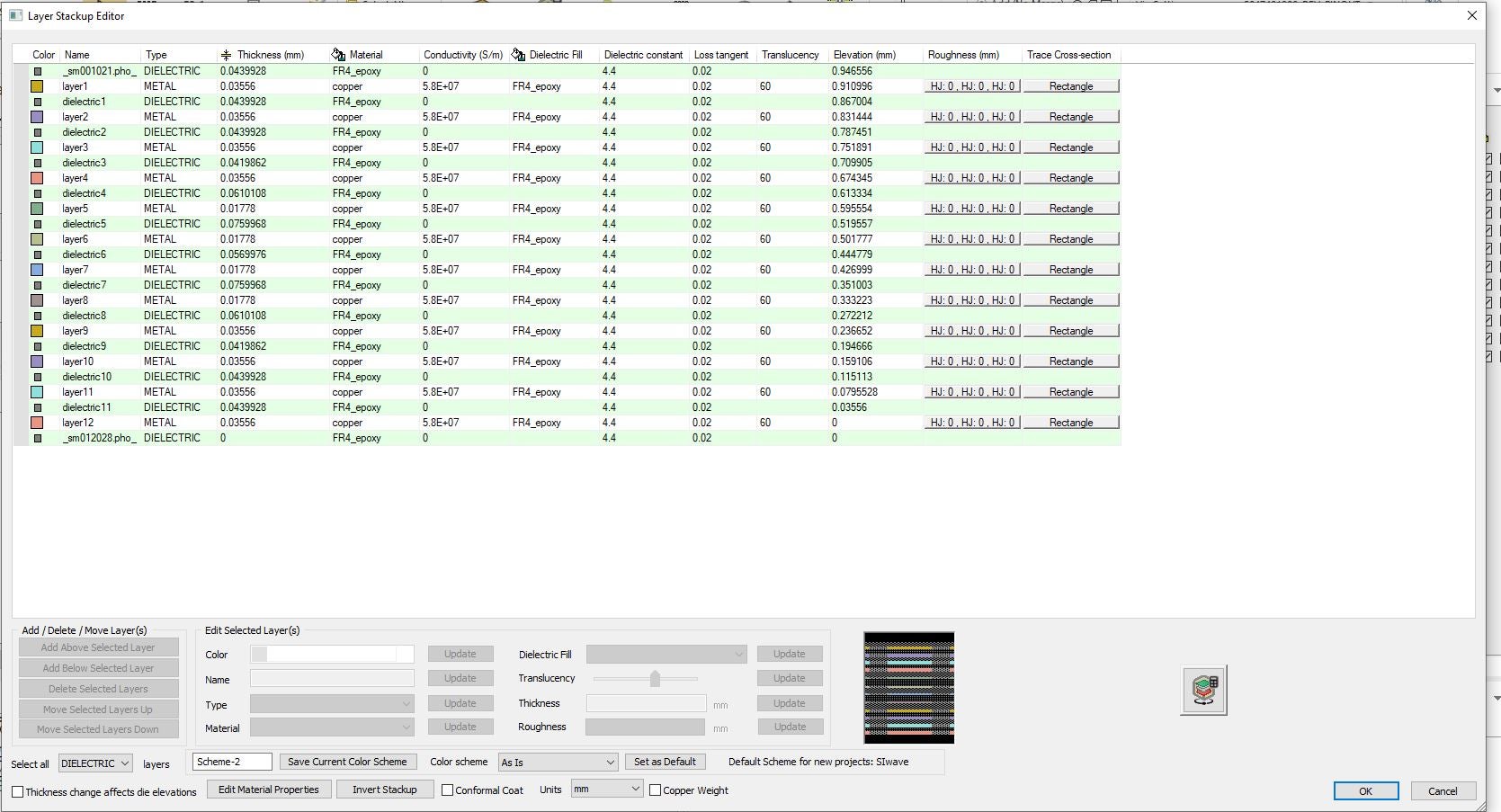
Task: Open the Type dropdown in edit panel
Action: 332,703
